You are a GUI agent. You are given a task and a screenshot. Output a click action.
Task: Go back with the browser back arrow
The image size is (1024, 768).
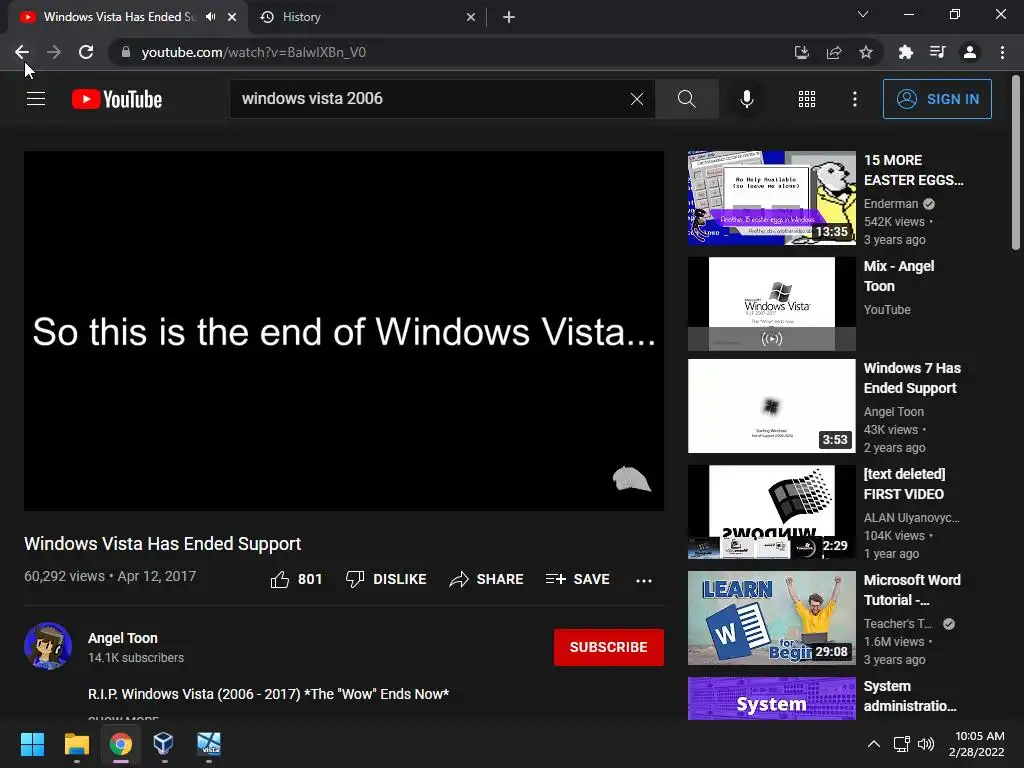[x=22, y=52]
